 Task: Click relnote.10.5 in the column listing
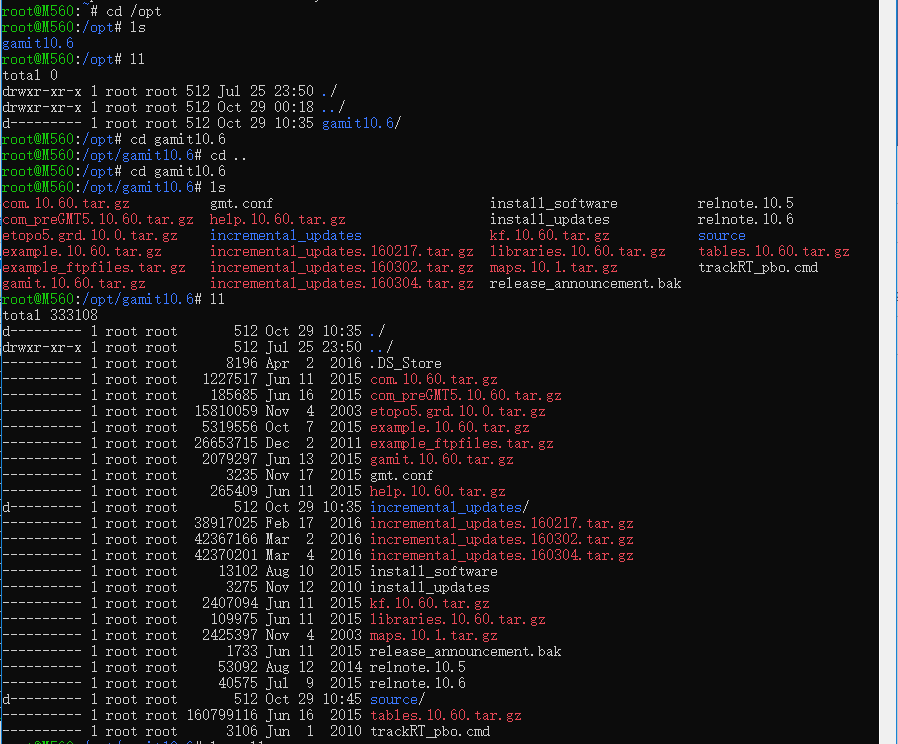coord(745,204)
